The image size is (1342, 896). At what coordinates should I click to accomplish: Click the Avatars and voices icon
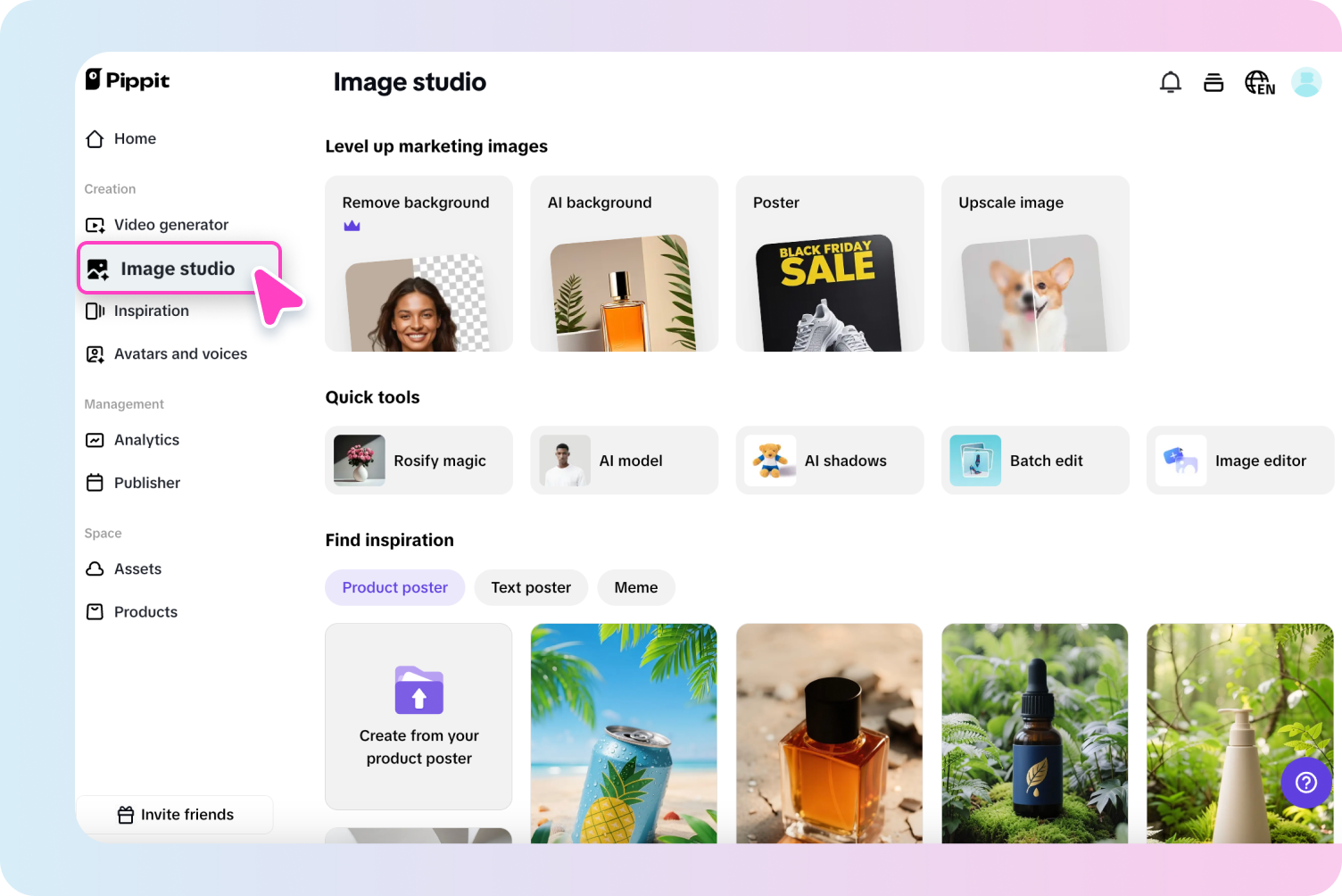(95, 353)
